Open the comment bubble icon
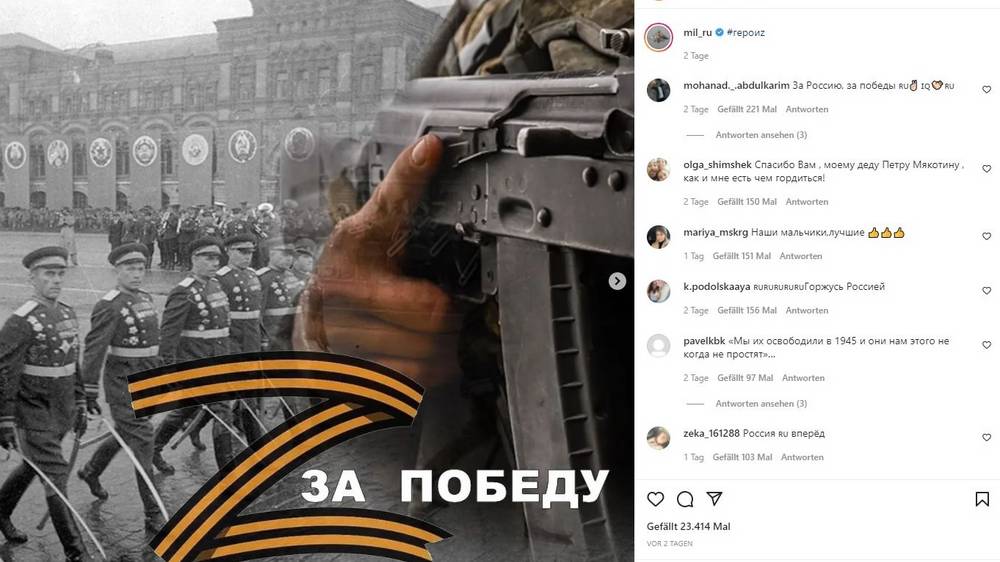This screenshot has width=1000, height=562. [x=685, y=499]
